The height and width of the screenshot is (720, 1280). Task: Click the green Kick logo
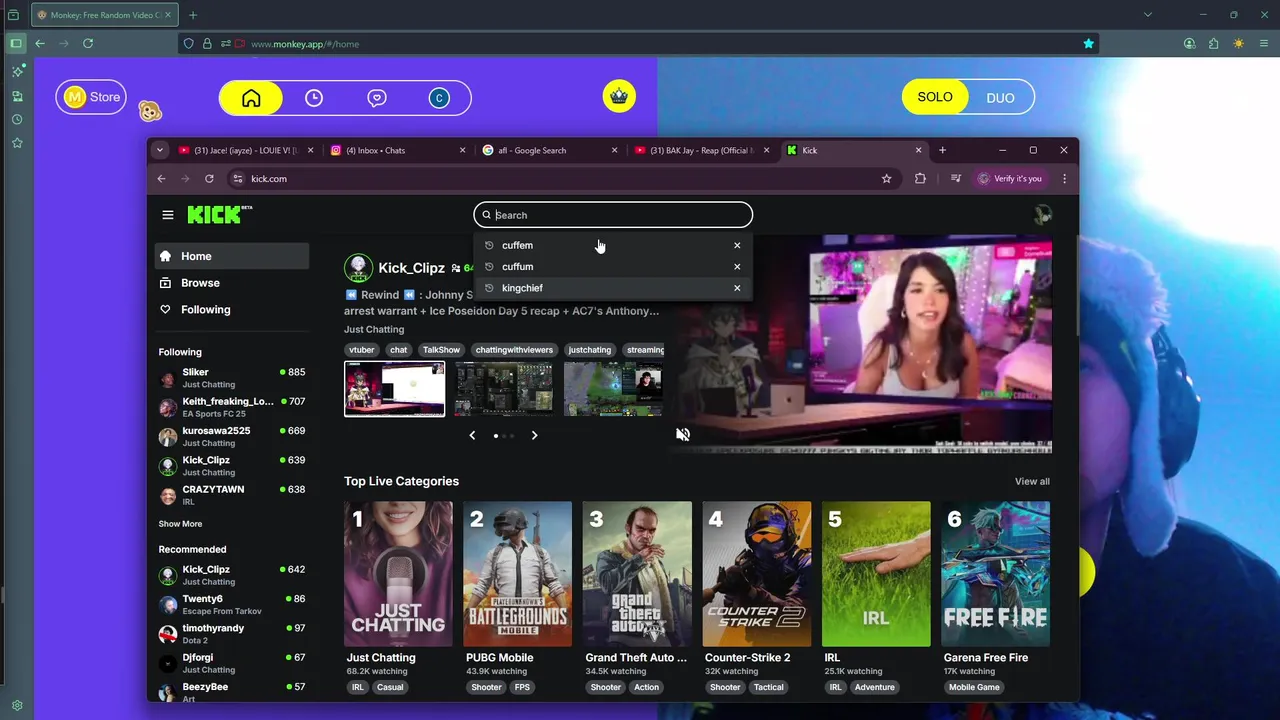point(220,214)
